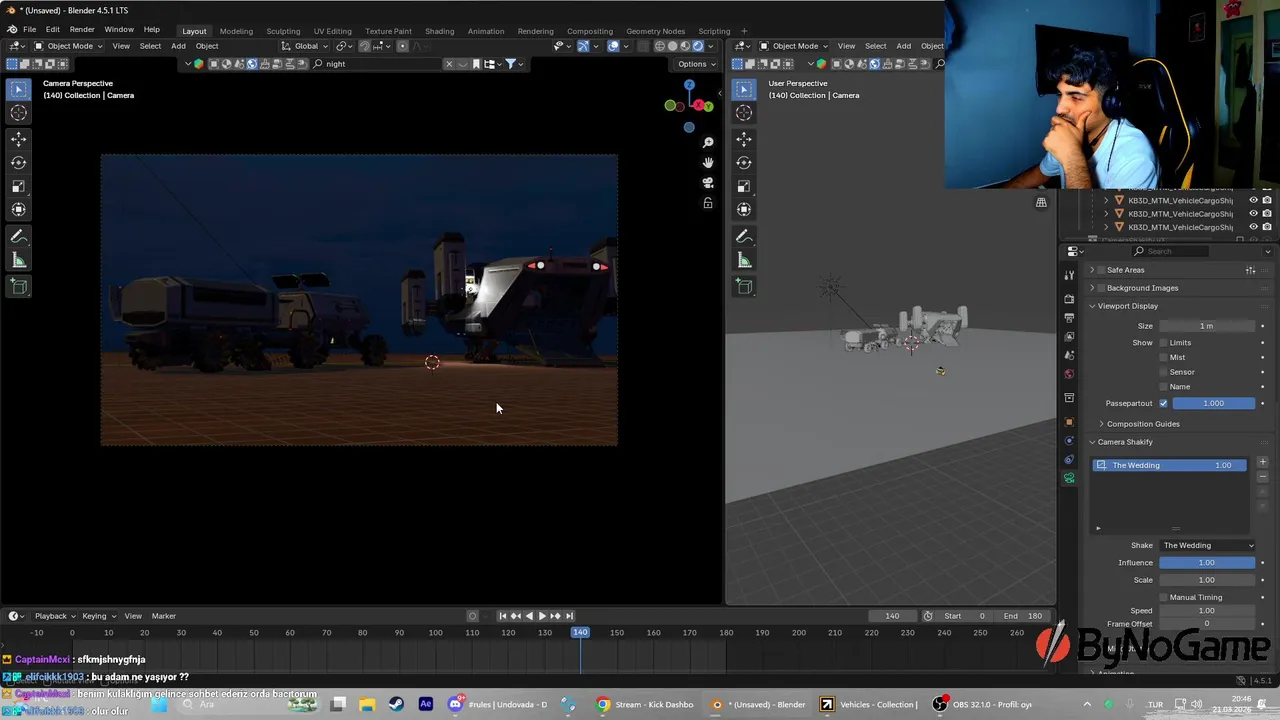Viewport: 1280px width, 720px height.
Task: Select the Transform tool in left viewport
Action: (x=18, y=209)
